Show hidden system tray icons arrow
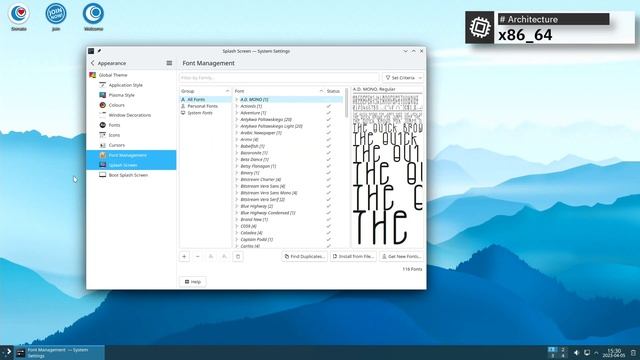Viewport: 640px width, 360px height. pos(596,352)
